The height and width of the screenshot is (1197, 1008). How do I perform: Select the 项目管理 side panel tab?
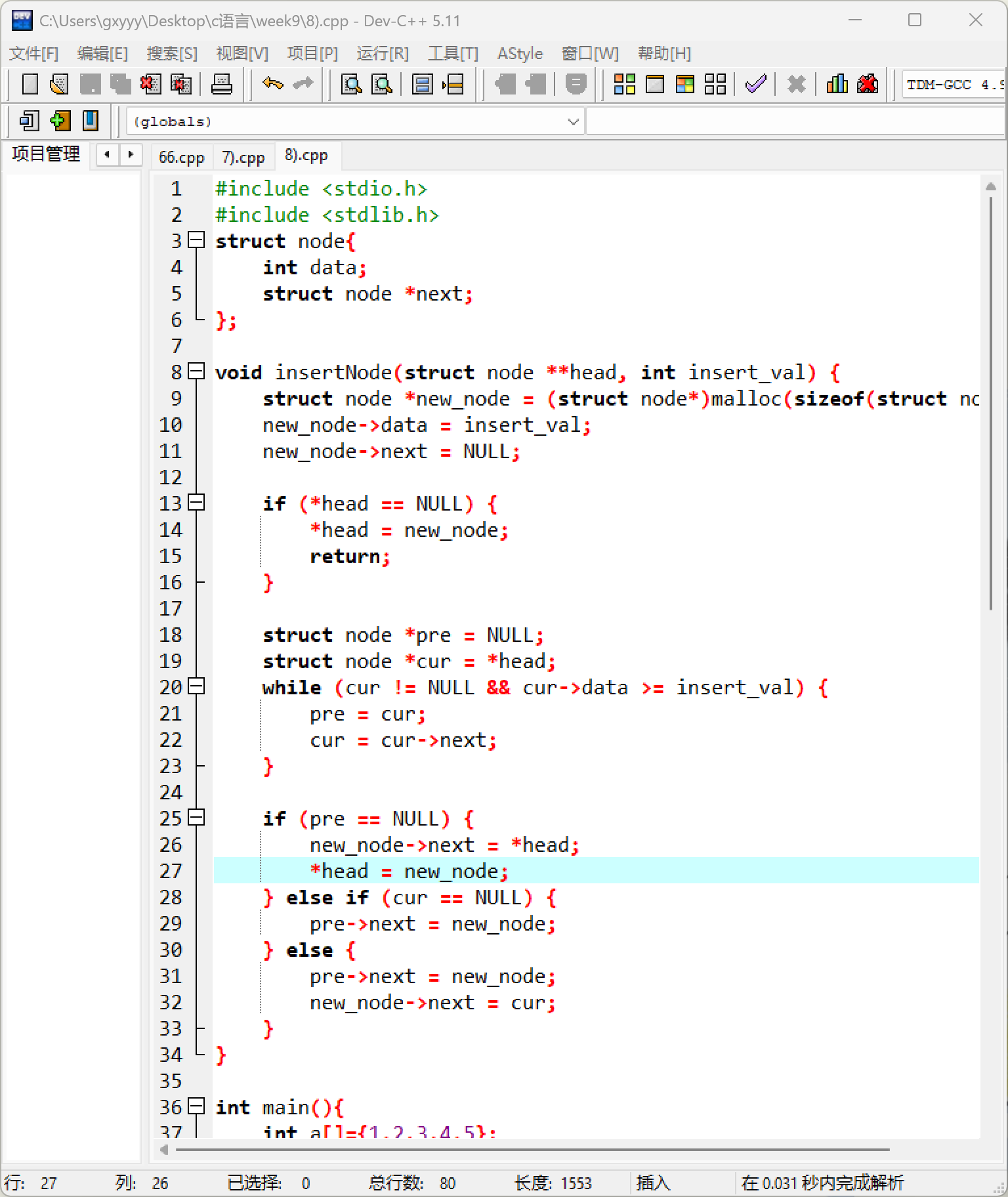pyautogui.click(x=46, y=154)
